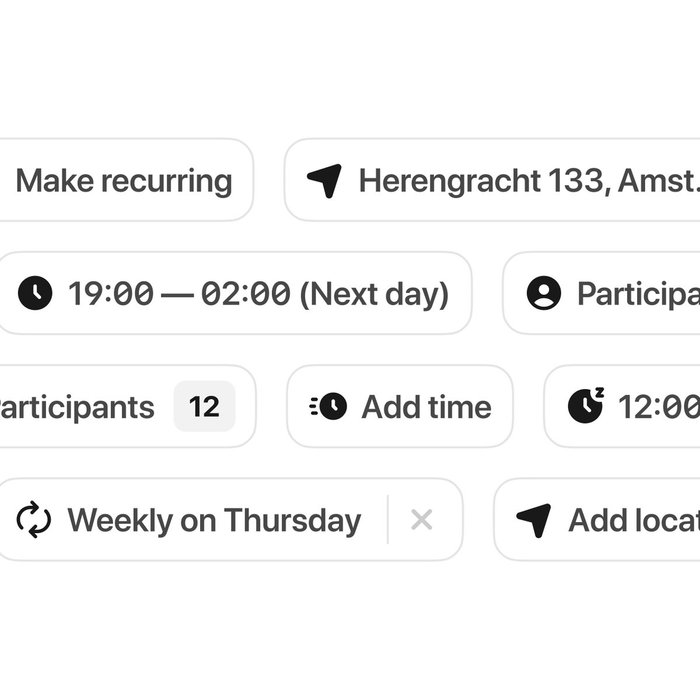Open the Participants label beside the person icon
Viewport: 700px width, 700px height.
point(638,294)
